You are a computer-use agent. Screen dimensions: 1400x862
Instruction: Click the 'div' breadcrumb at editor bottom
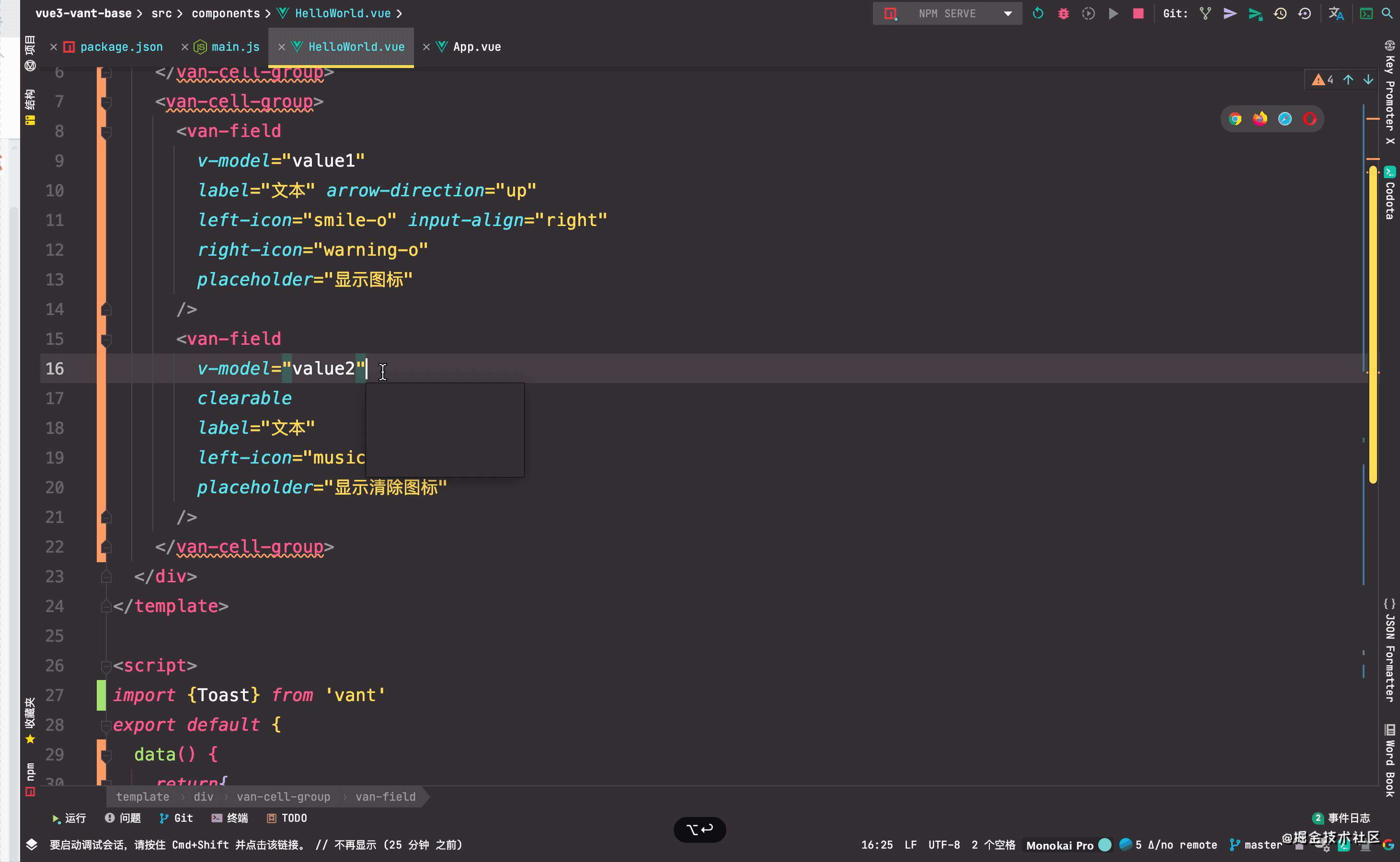(x=204, y=796)
